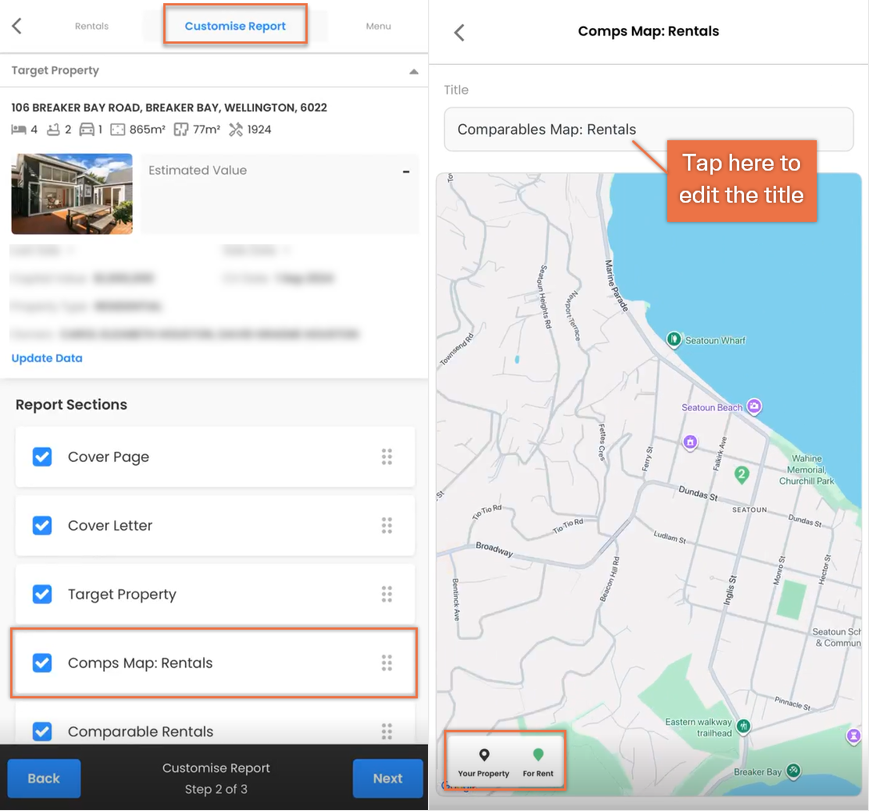Click the garage icon showing 1
This screenshot has width=869, height=811.
[x=87, y=130]
